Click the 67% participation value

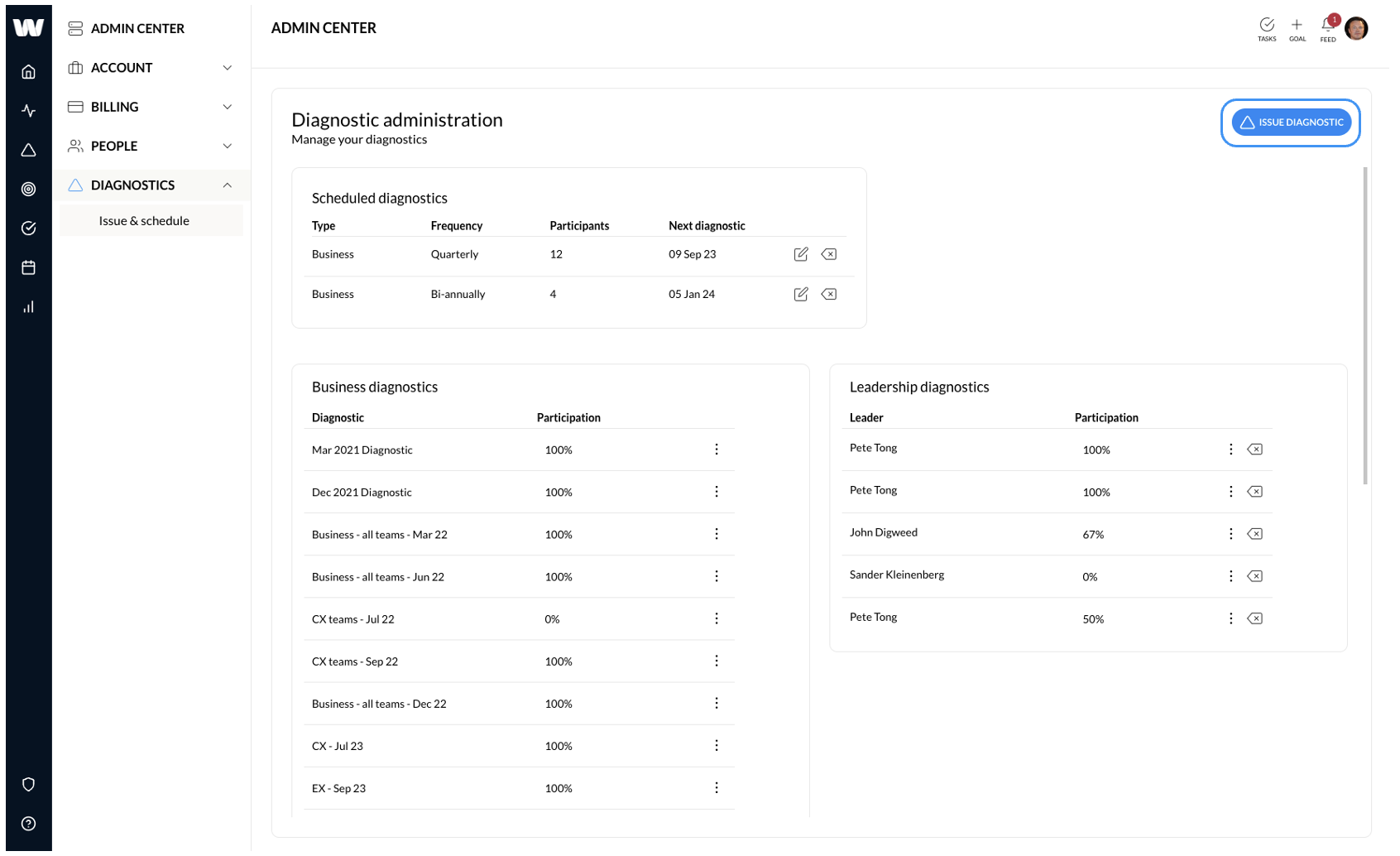pos(1093,535)
